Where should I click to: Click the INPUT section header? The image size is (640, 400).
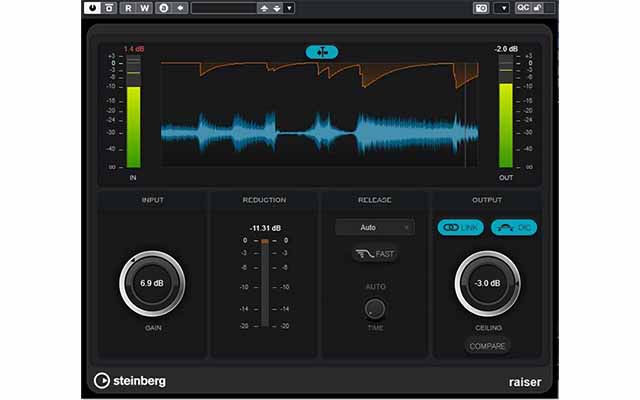(x=153, y=200)
